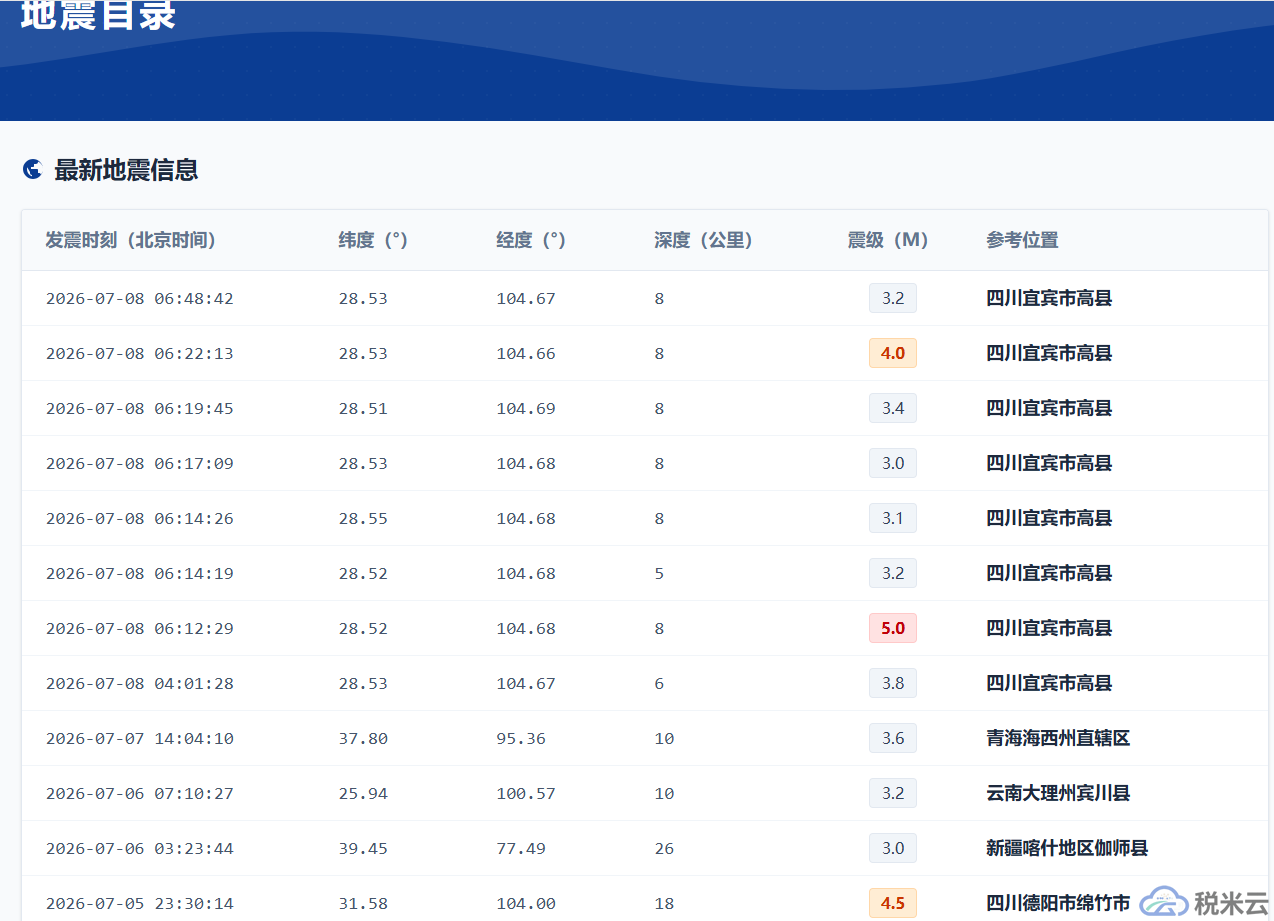The height and width of the screenshot is (921, 1274).
Task: Click latitude 25.94 cell
Action: pos(363,794)
